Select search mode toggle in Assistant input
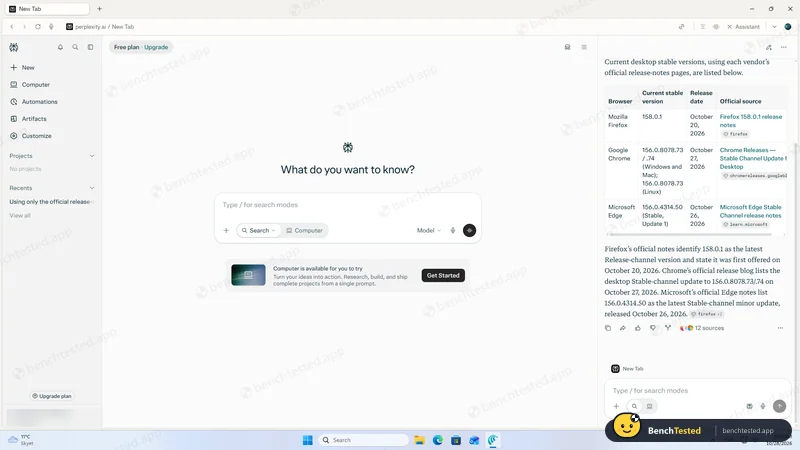 click(x=634, y=406)
